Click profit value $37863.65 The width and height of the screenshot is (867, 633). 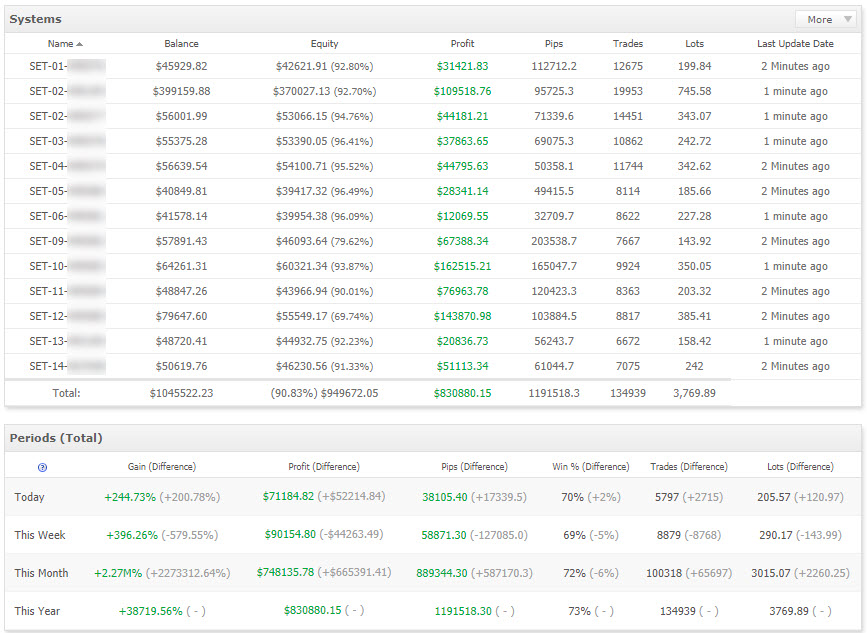pyautogui.click(x=462, y=141)
